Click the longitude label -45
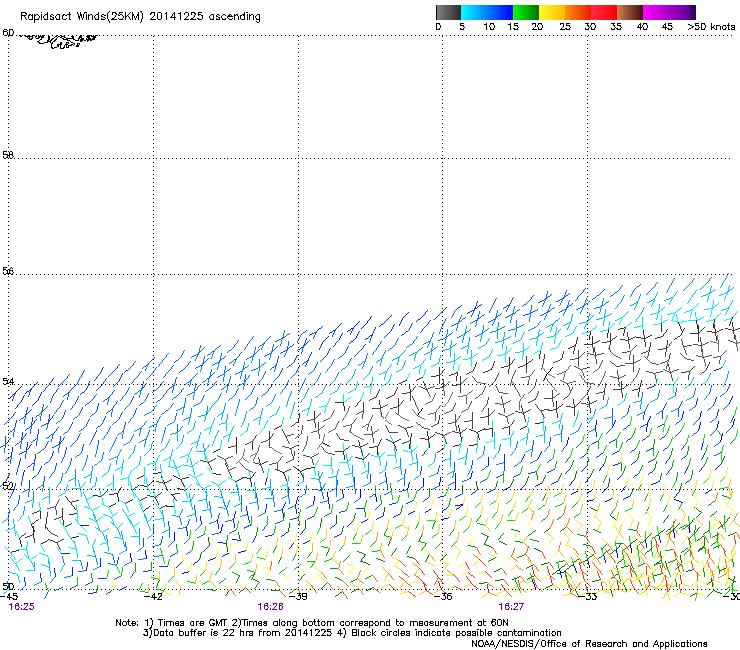Viewport: 740px width, 650px height. (9, 597)
